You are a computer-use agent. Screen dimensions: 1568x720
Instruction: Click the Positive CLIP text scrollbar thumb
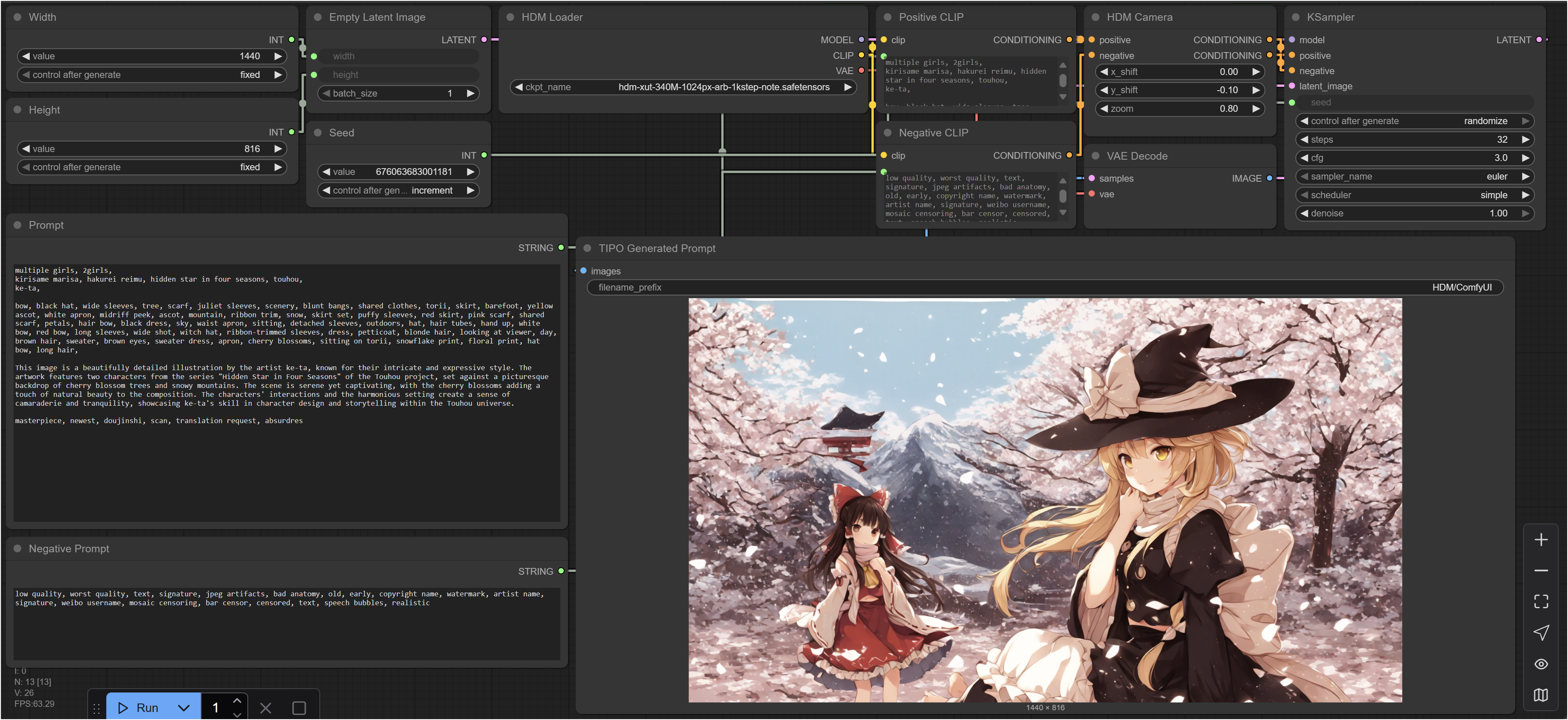point(1063,80)
